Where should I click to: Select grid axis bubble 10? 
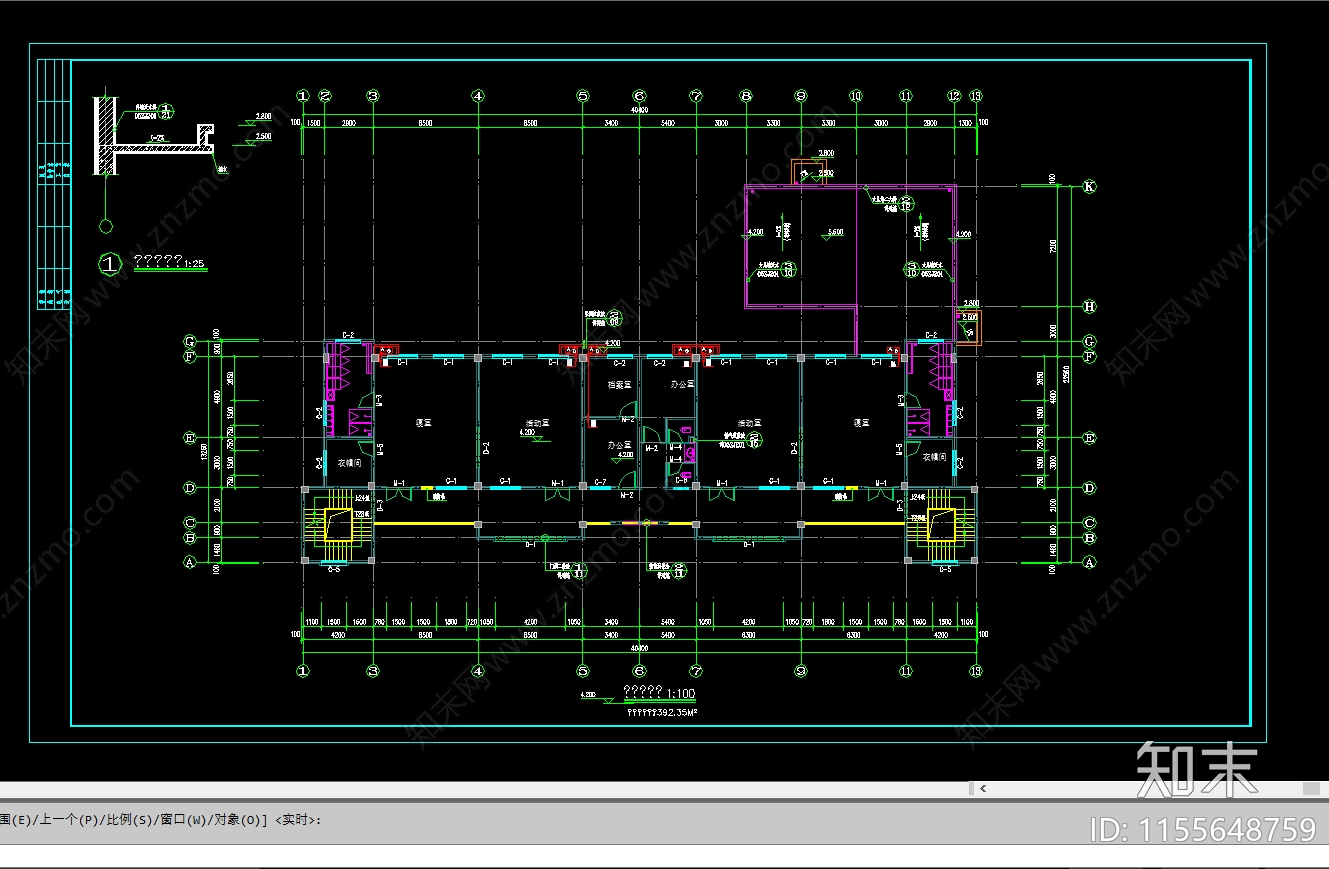(x=856, y=96)
